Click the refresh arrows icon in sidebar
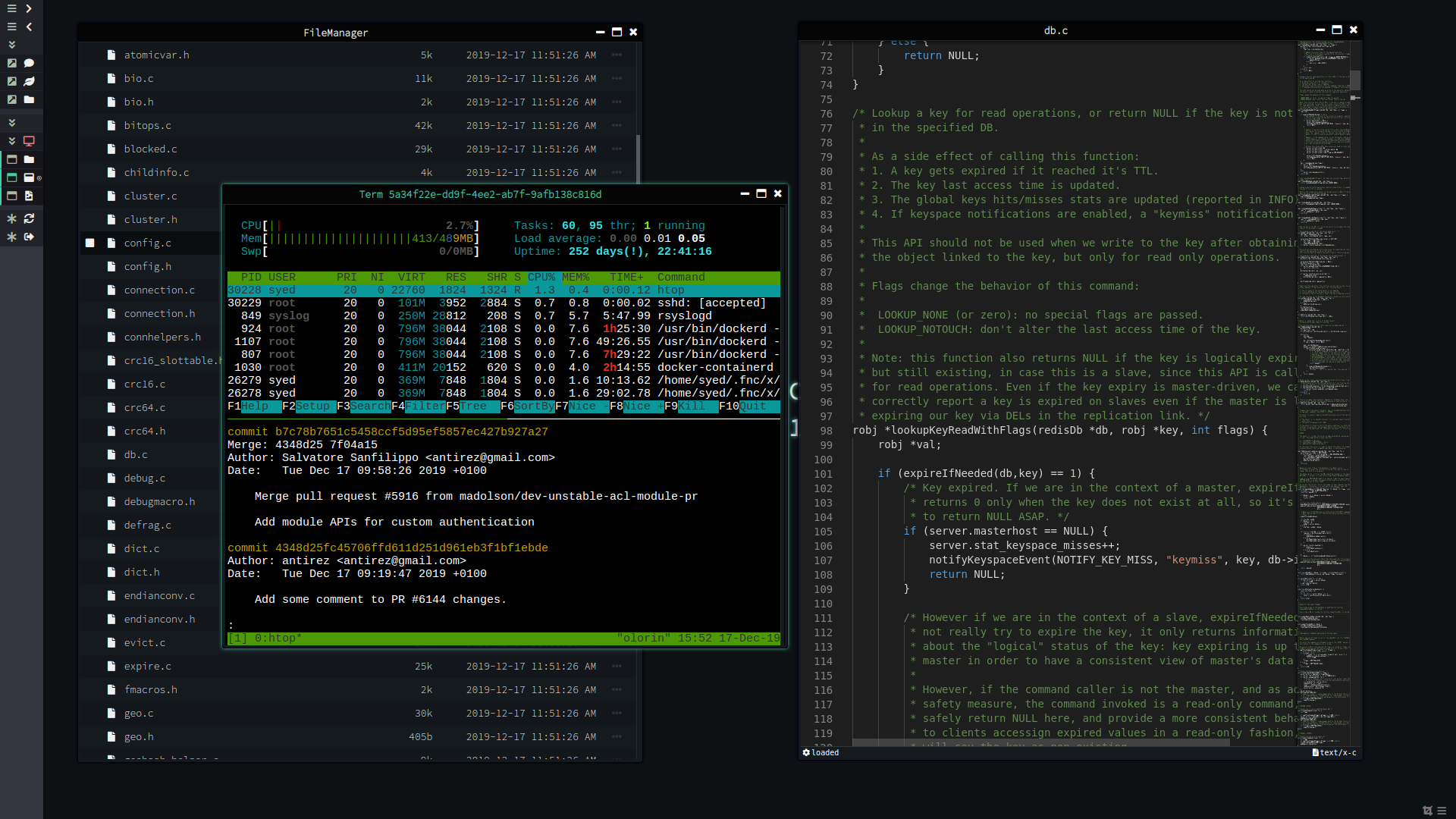Image resolution: width=1456 pixels, height=819 pixels. click(x=29, y=218)
